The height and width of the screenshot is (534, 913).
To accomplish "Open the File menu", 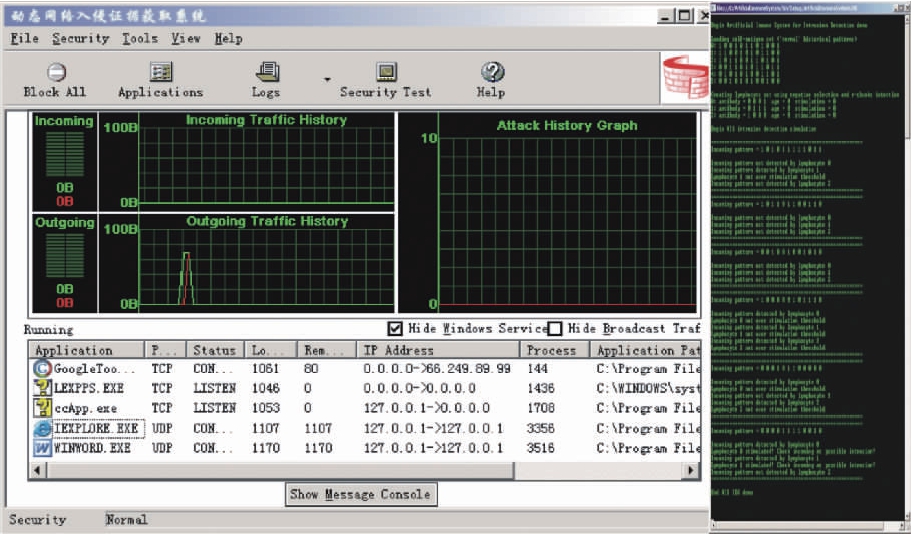I will (24, 39).
